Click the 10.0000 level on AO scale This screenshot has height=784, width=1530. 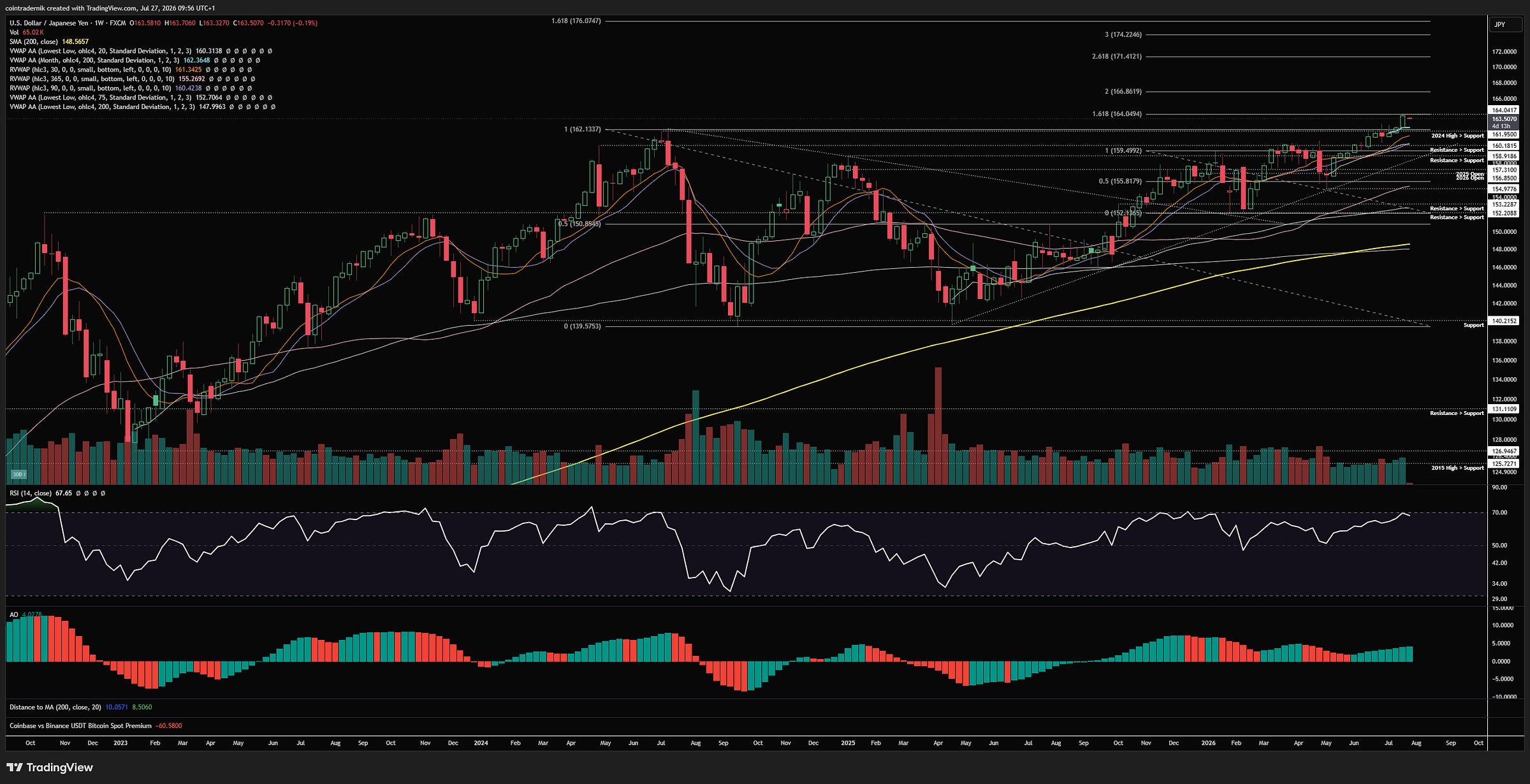pyautogui.click(x=1502, y=625)
